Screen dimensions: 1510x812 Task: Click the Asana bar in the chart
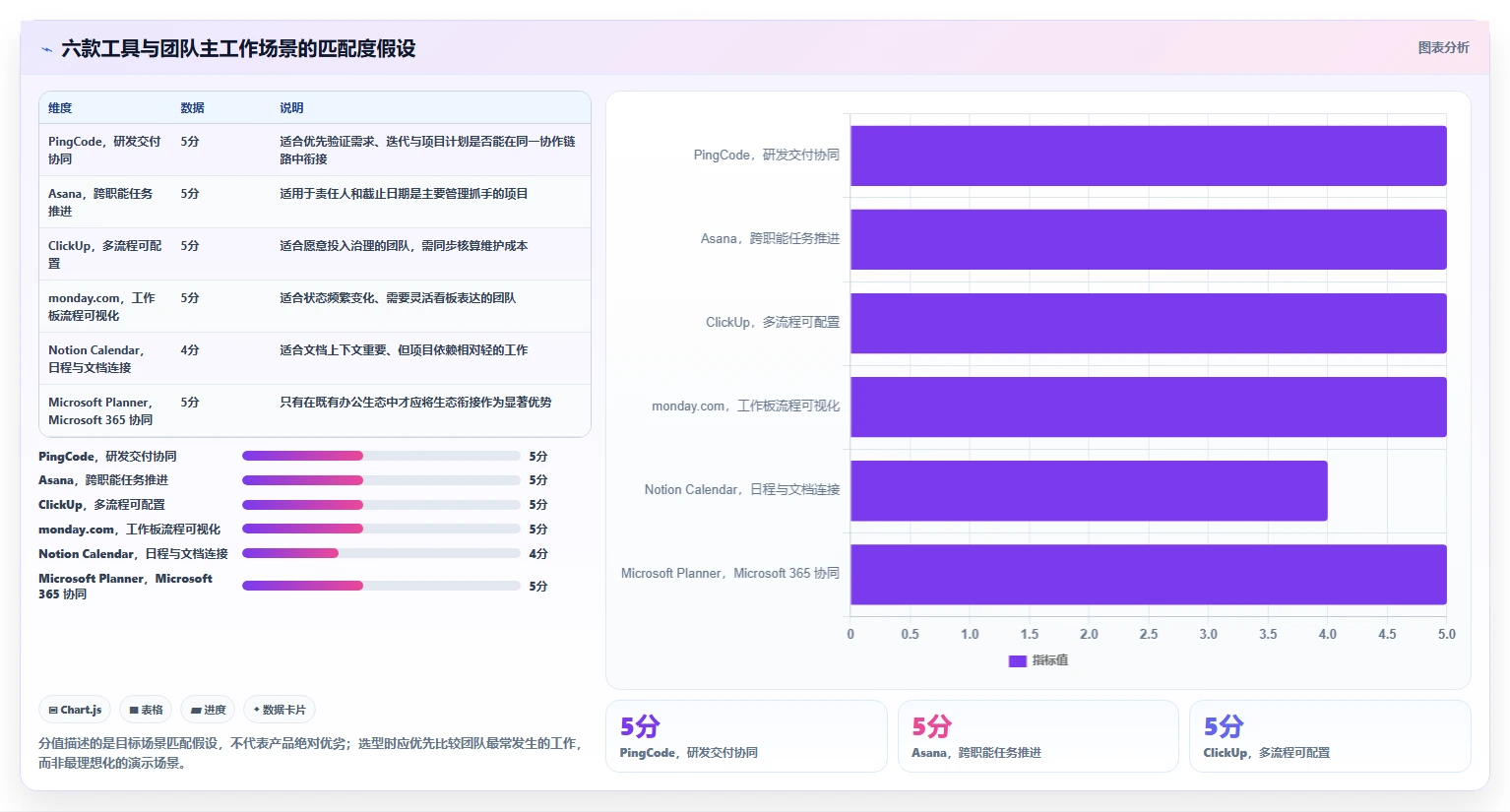click(x=1149, y=239)
